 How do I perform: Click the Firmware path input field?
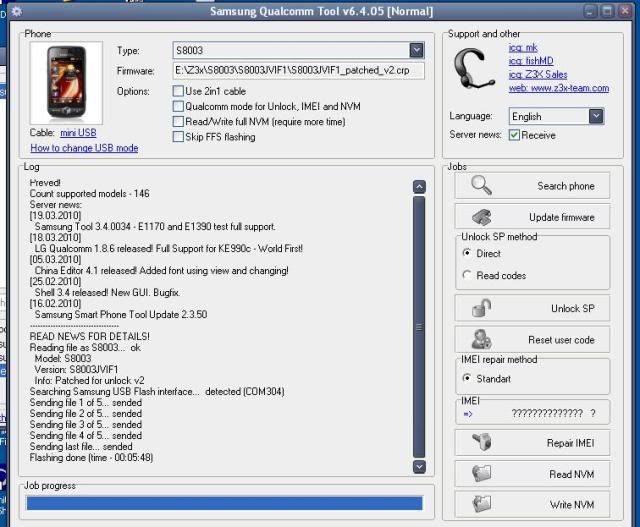tap(298, 70)
